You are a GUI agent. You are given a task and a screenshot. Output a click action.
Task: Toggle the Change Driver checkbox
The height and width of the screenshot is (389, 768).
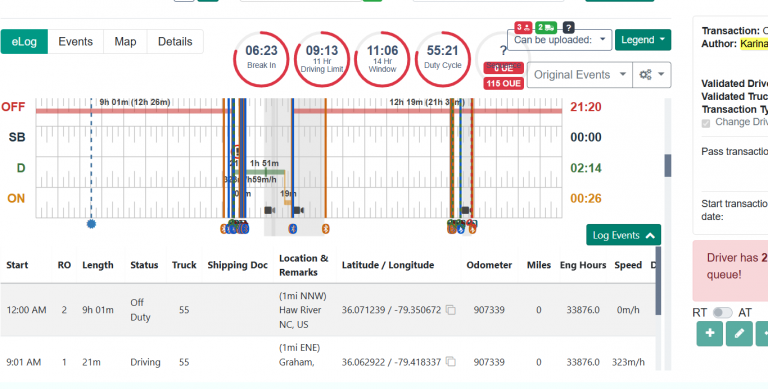click(x=706, y=123)
